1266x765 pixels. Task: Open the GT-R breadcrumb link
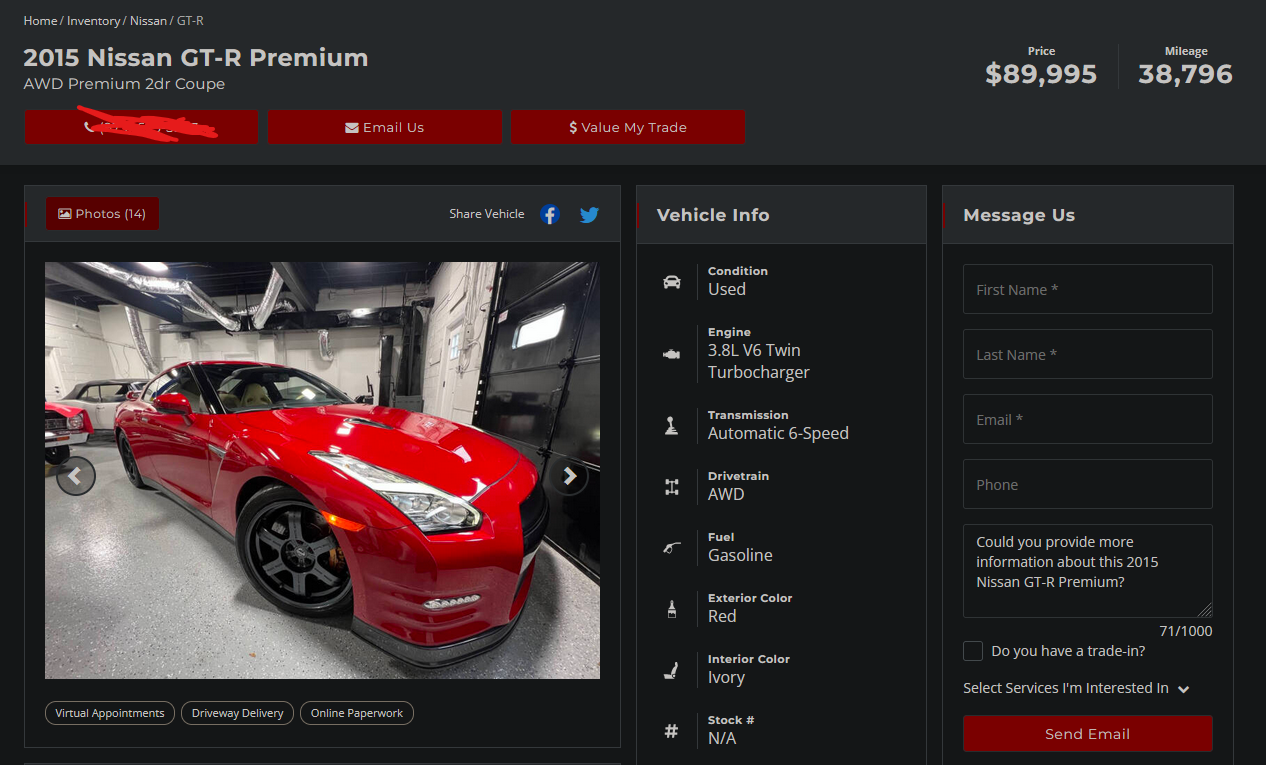tap(190, 21)
